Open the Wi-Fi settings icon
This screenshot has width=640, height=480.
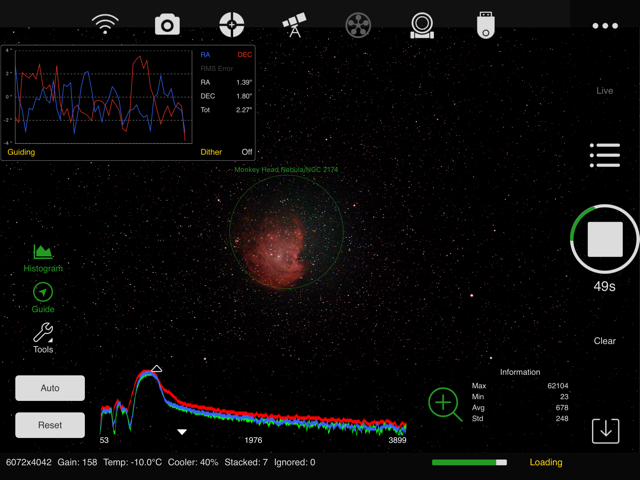105,24
